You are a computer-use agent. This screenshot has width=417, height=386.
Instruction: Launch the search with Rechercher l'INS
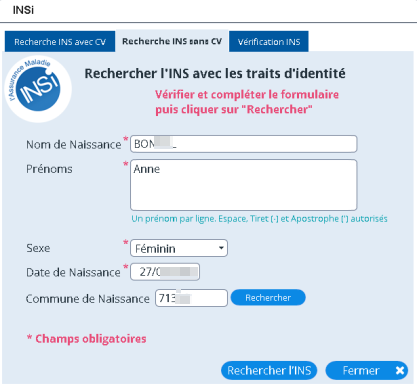pyautogui.click(x=269, y=370)
